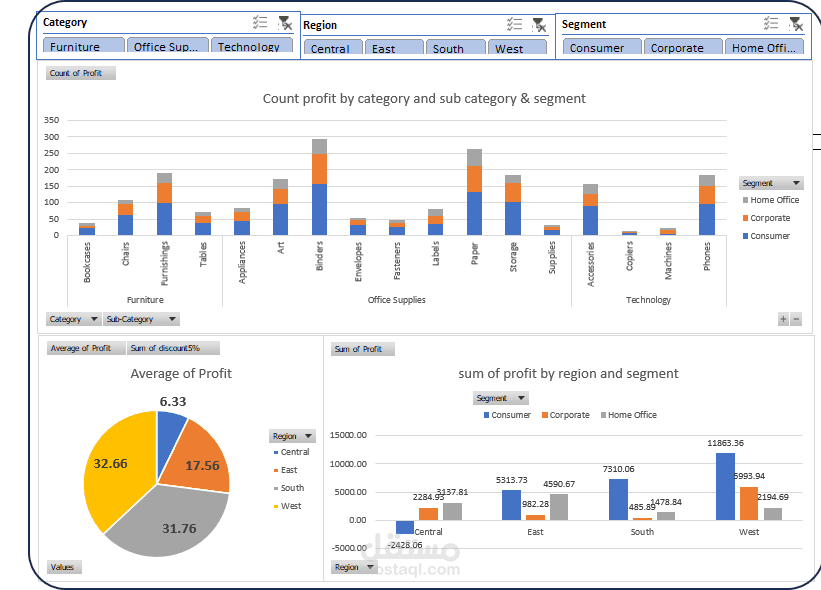Toggle multi-select in the Category slicer
Screen dimensions: 821x590
260,23
